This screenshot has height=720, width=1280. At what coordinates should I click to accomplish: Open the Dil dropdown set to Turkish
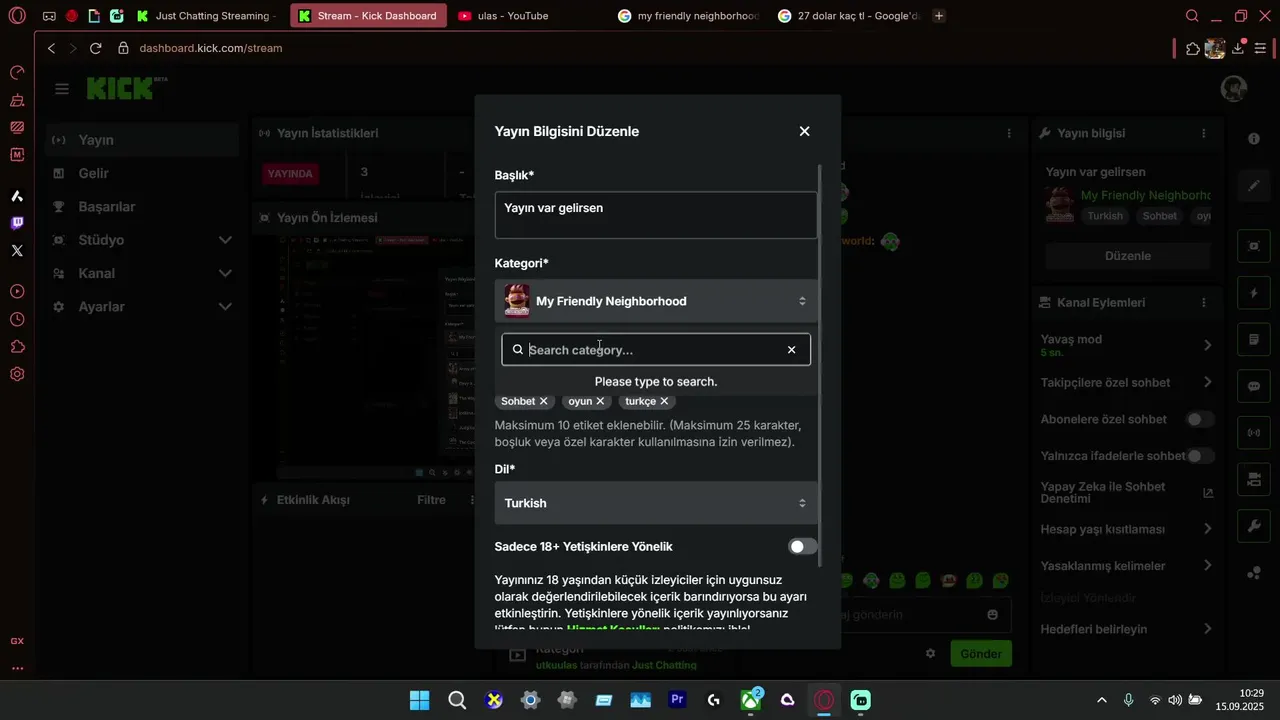click(656, 503)
